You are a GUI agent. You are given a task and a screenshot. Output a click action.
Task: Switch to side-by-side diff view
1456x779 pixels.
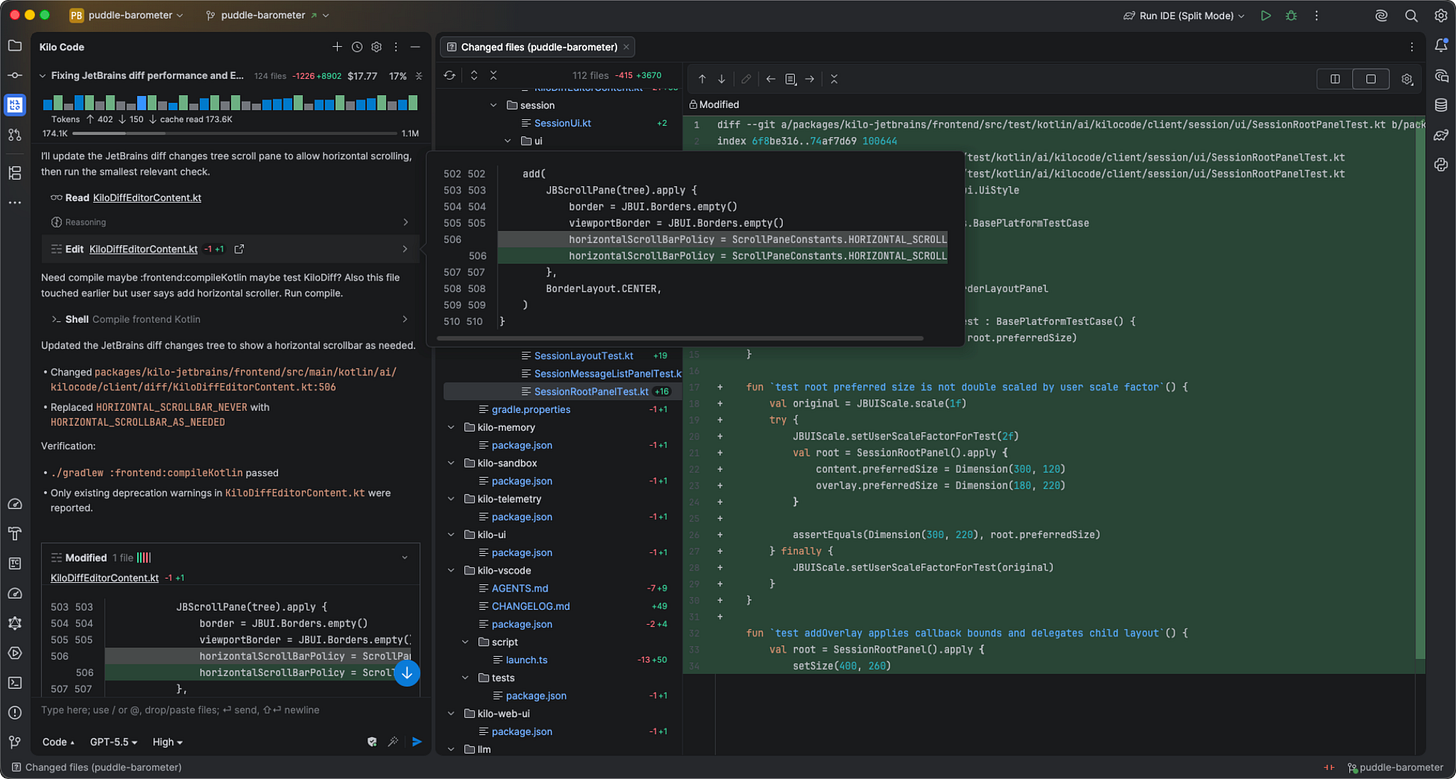tap(1334, 79)
